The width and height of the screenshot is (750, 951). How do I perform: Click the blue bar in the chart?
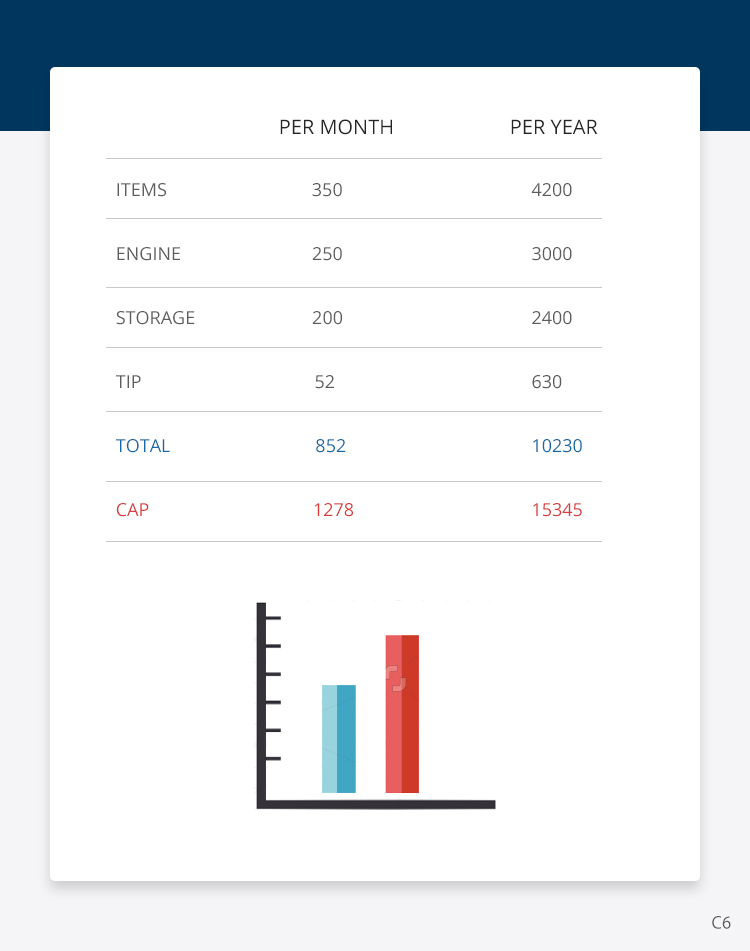pos(339,739)
